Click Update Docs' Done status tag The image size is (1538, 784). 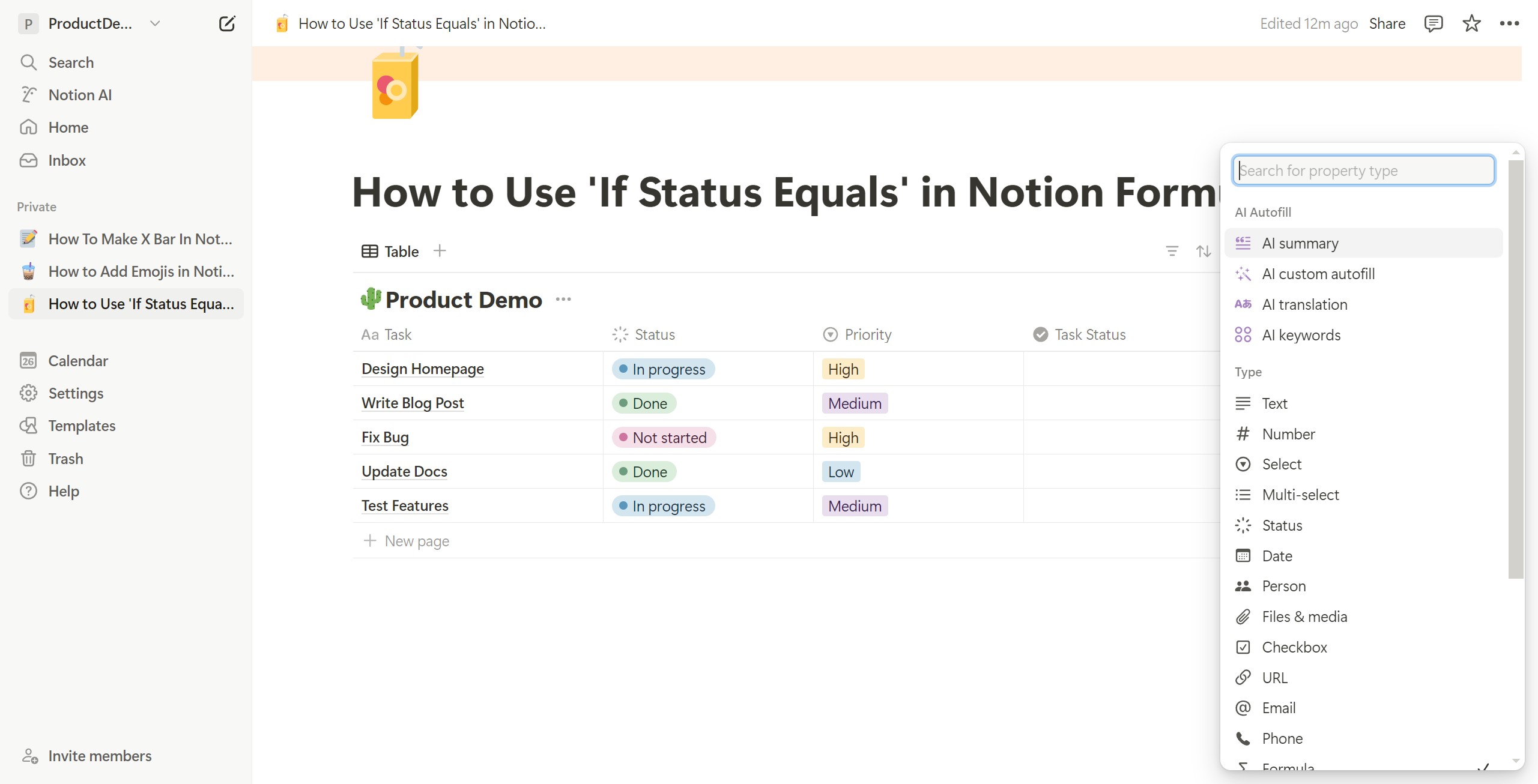click(x=644, y=472)
